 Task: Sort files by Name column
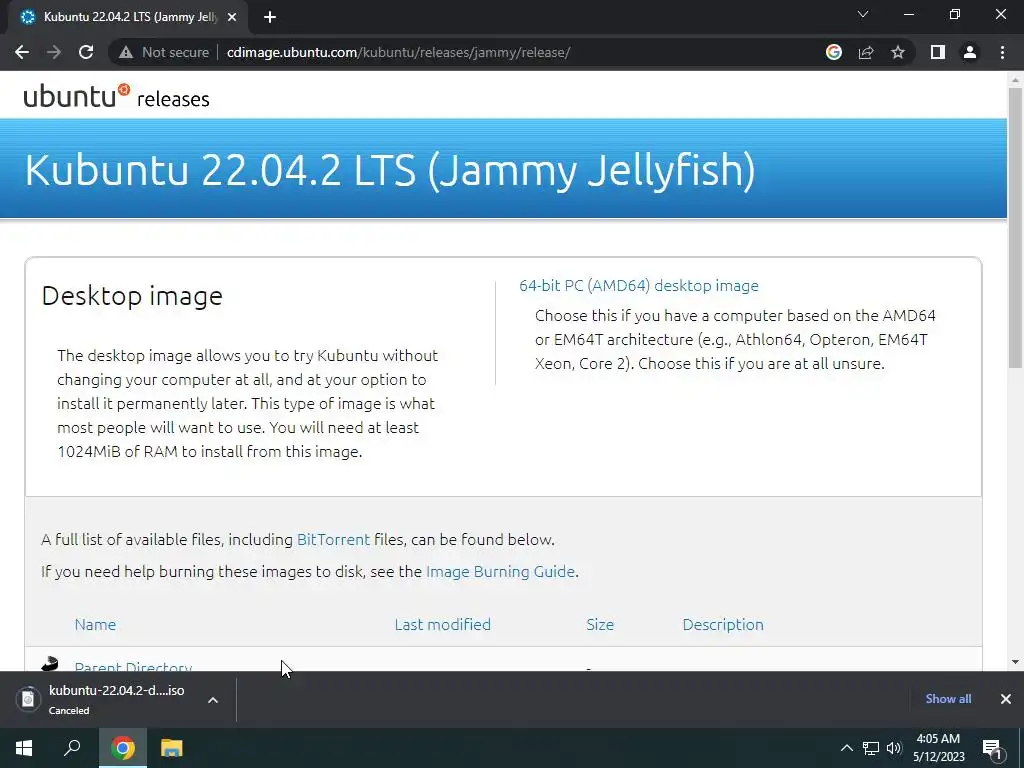pos(95,624)
